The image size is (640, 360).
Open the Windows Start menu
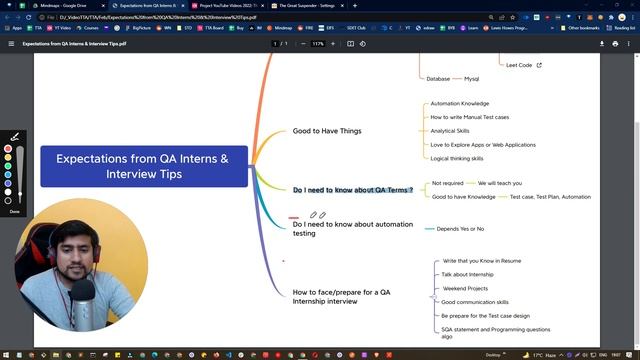(x=7, y=355)
